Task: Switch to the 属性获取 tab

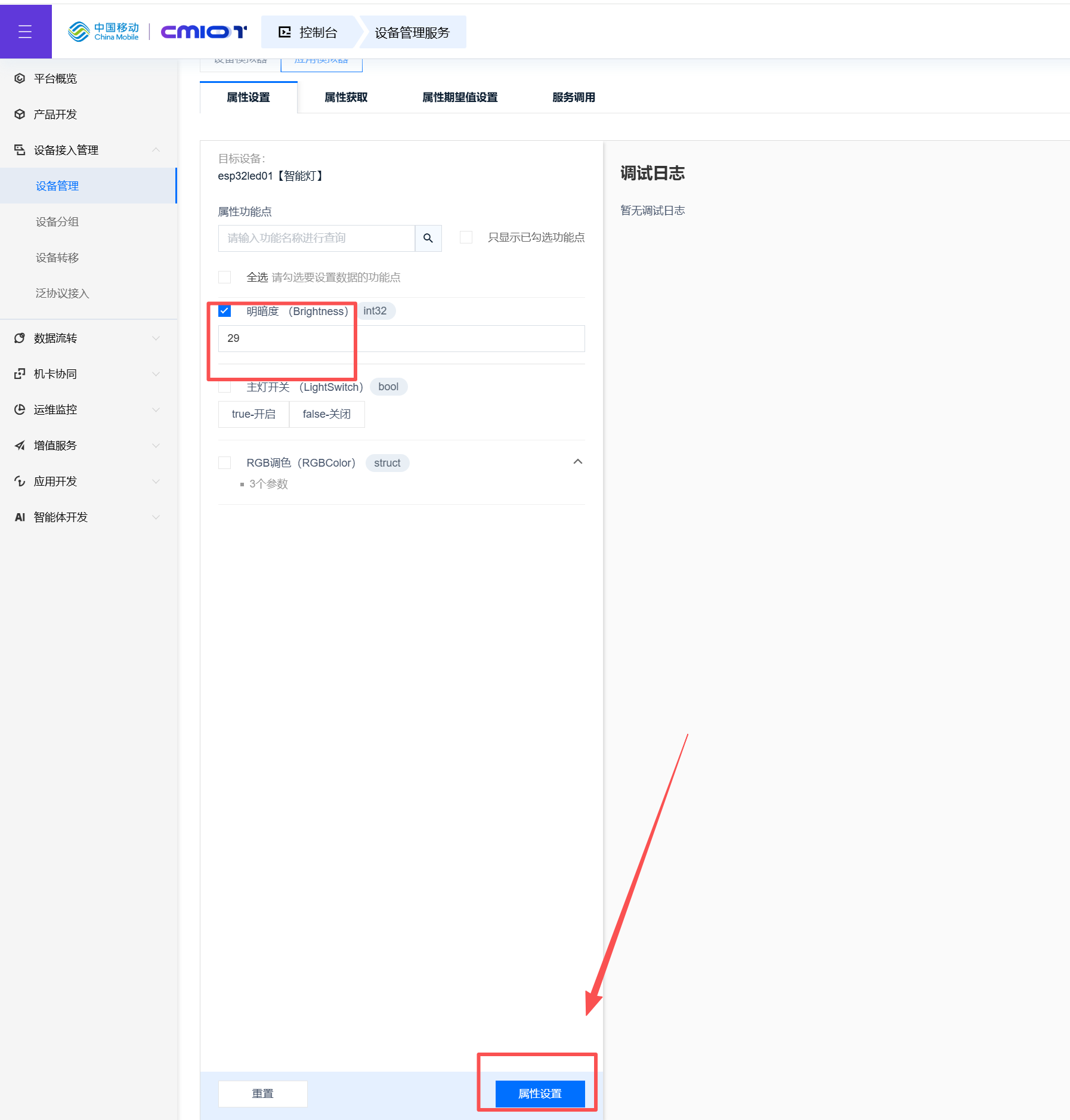Action: [x=346, y=97]
